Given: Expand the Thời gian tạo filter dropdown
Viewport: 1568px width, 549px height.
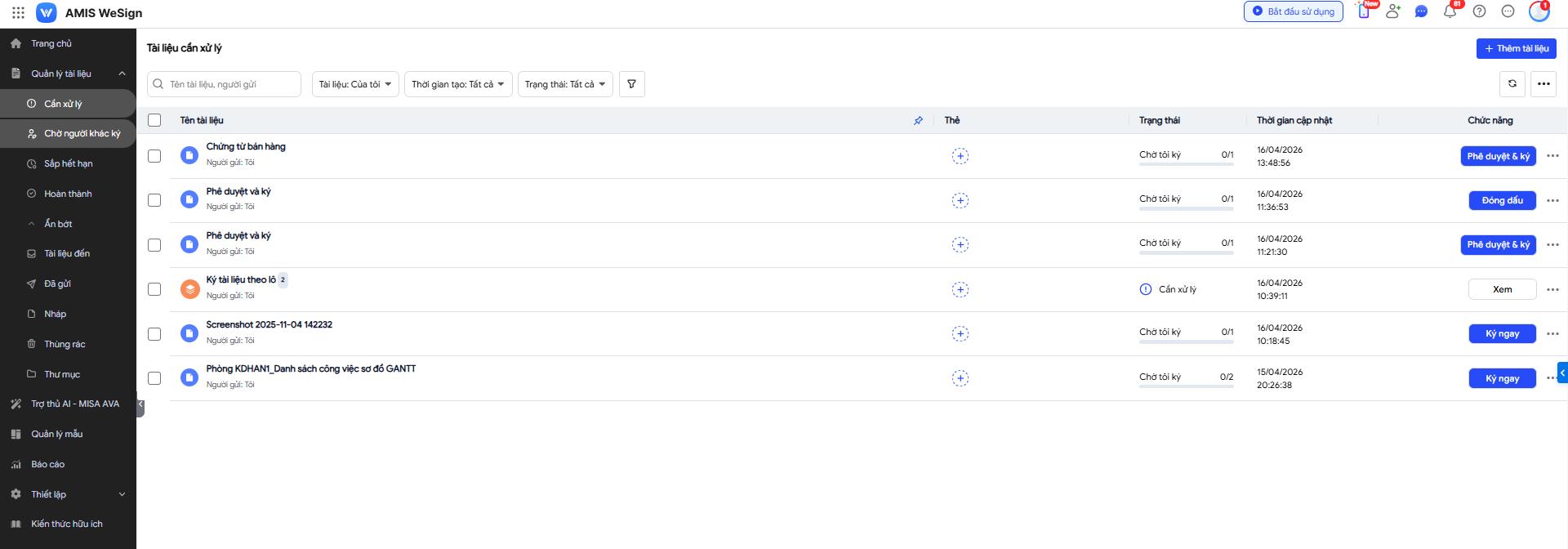Looking at the screenshot, I should pyautogui.click(x=457, y=84).
